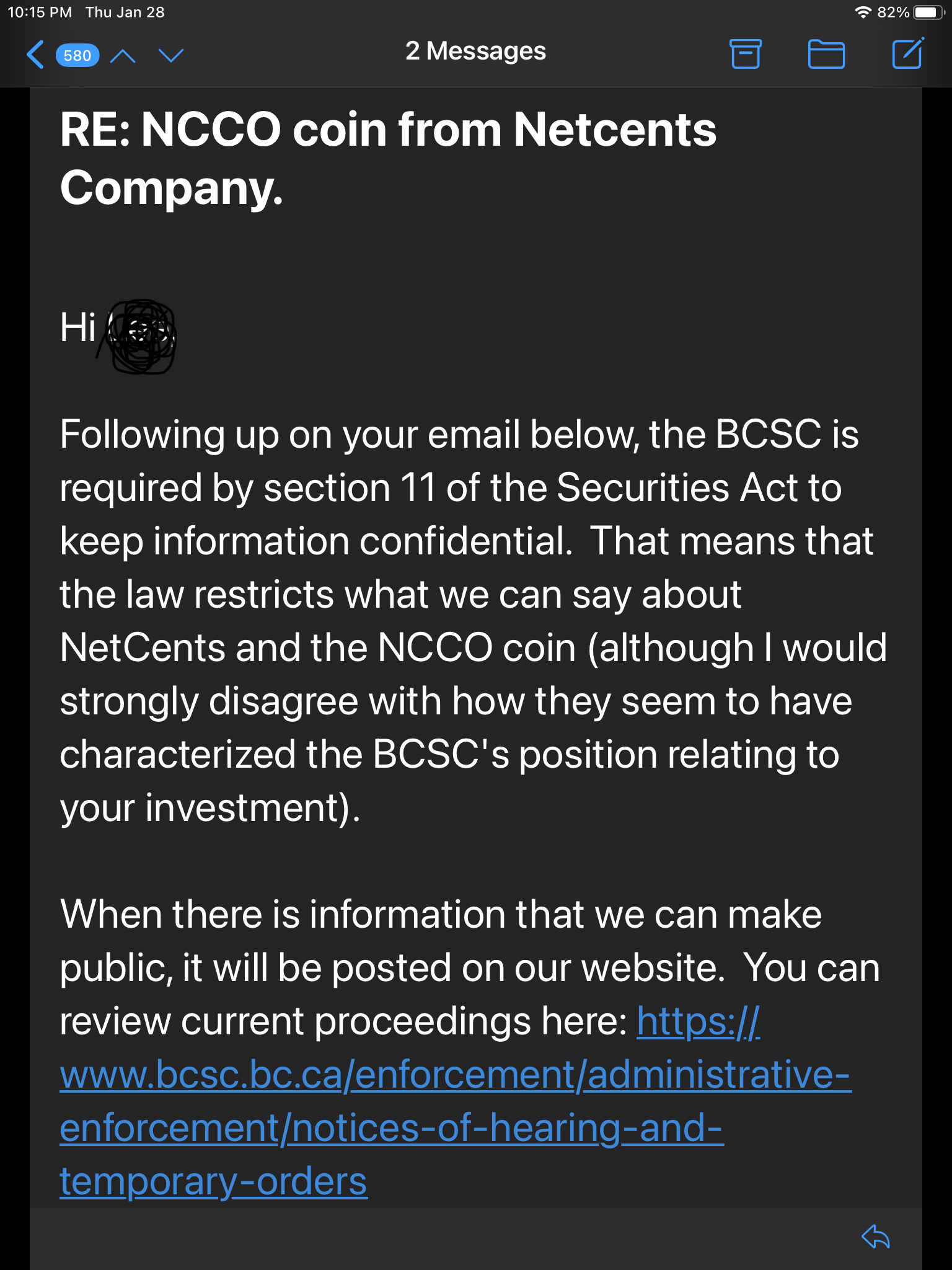Tap the Wi-Fi icon in status bar
952x1270 pixels.
tap(863, 12)
